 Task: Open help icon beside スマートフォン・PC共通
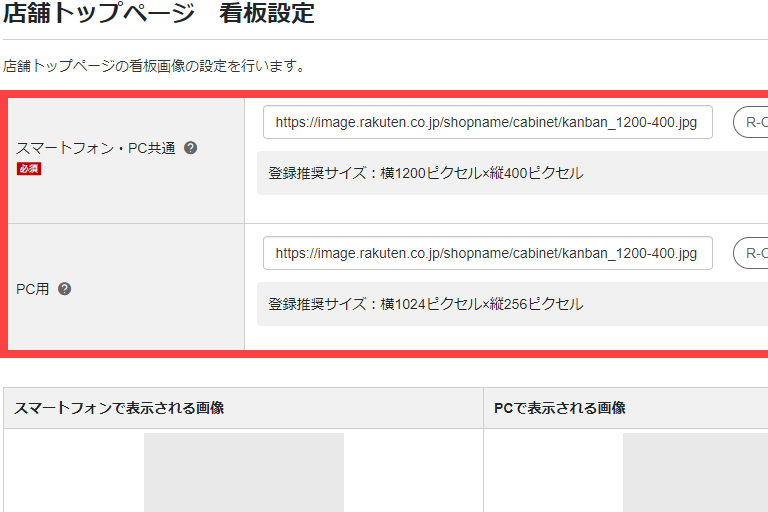[x=191, y=148]
